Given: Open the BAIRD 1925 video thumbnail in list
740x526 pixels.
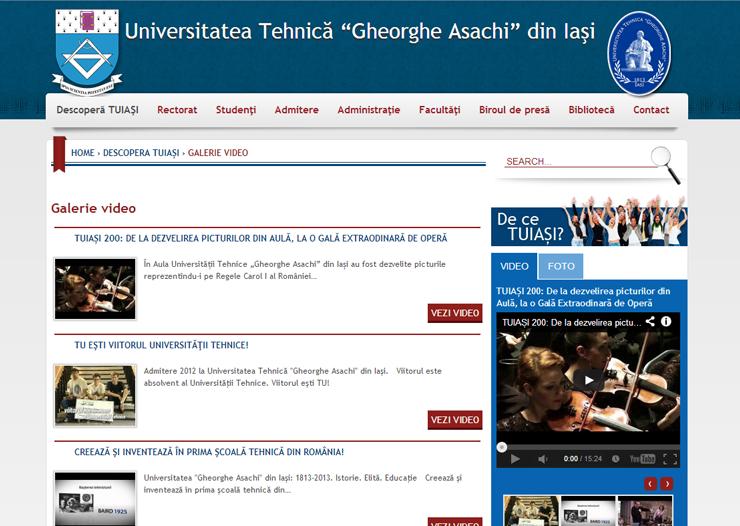Looking at the screenshot, I should 95,498.
